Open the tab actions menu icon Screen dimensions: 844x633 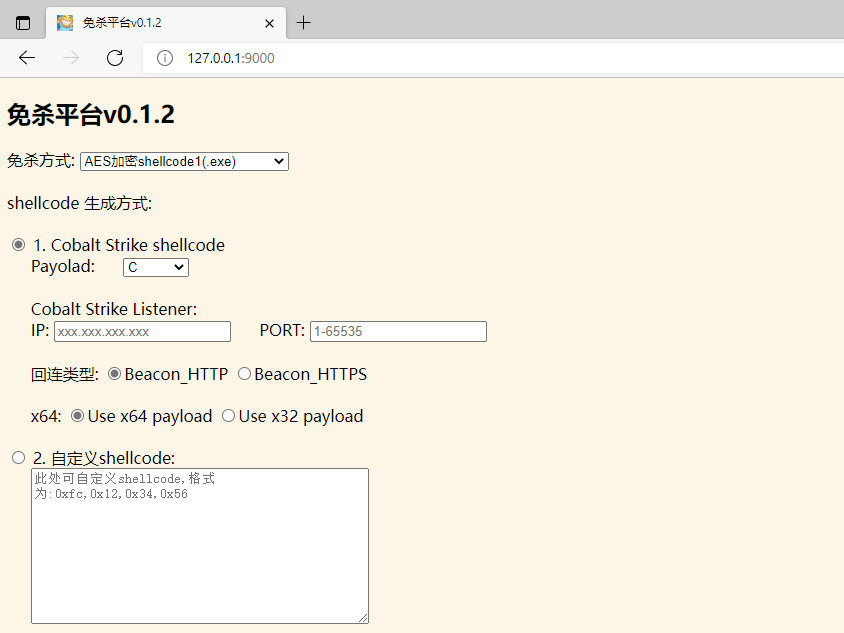point(23,23)
